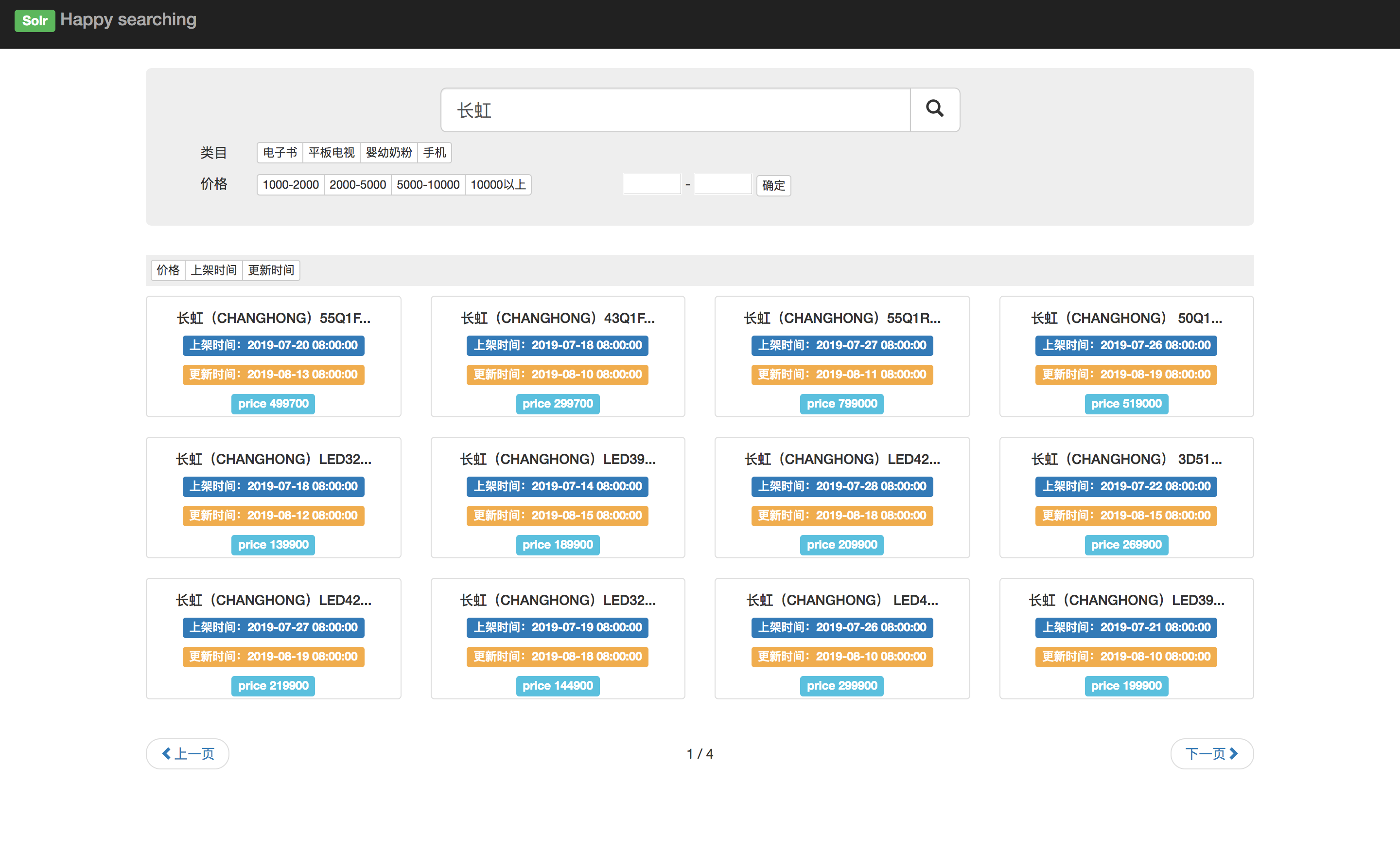Open the 长虹 55Q1F product card title
Image resolution: width=1400 pixels, height=855 pixels.
click(273, 318)
